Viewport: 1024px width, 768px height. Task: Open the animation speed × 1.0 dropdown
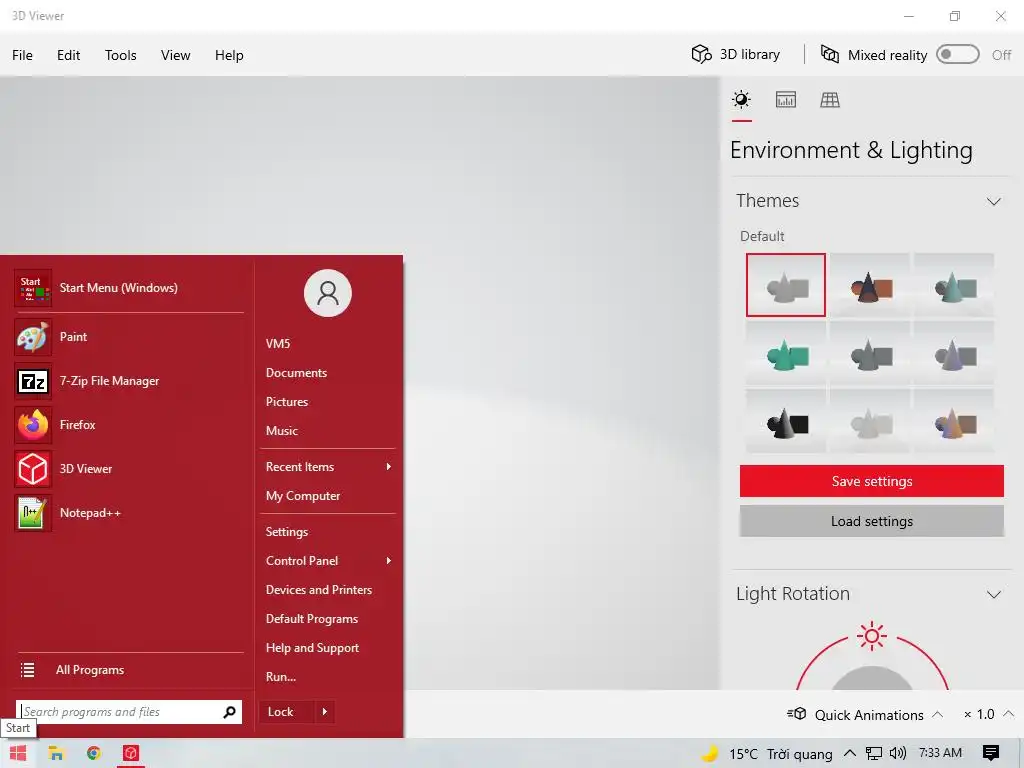point(988,714)
